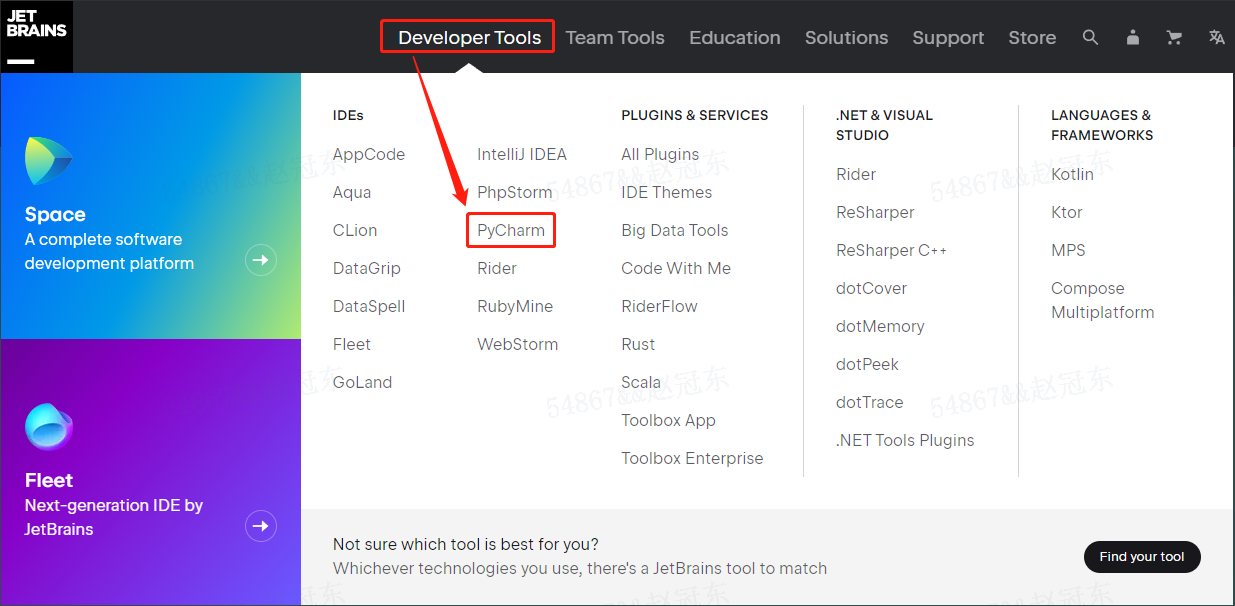Open Rider in the IDEs column

pos(497,268)
